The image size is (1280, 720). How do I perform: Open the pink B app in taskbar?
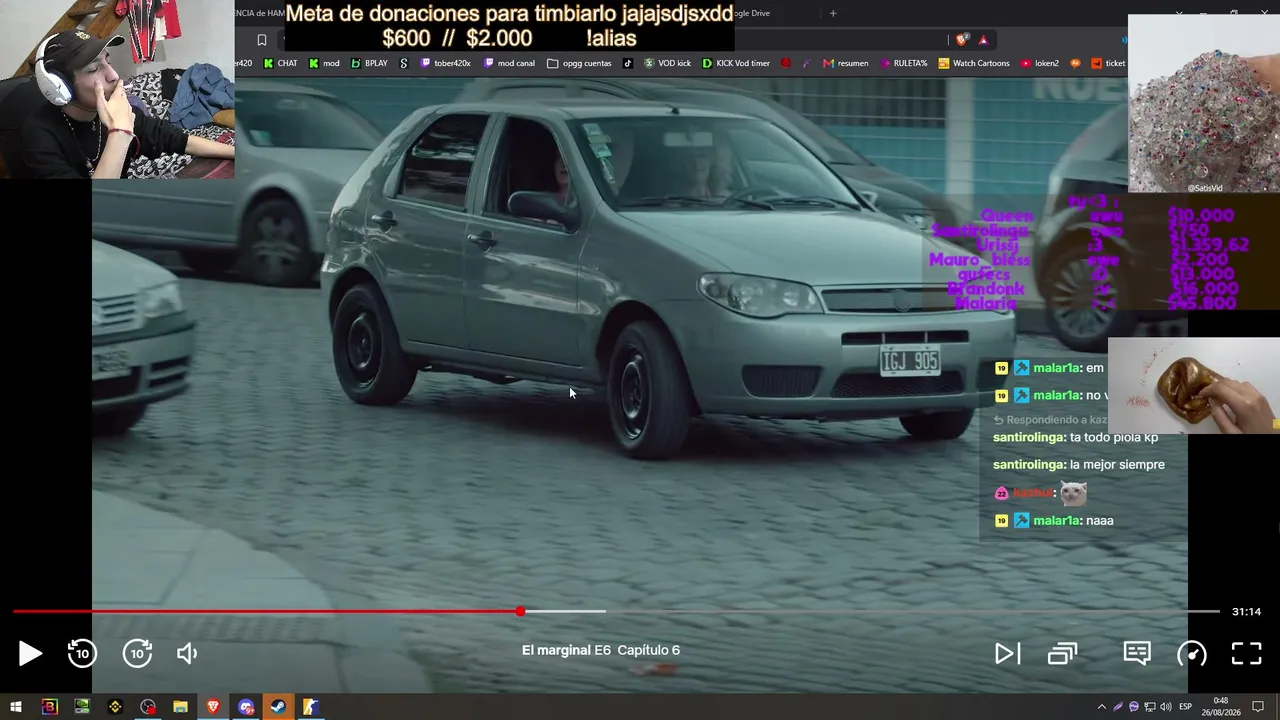pos(49,707)
